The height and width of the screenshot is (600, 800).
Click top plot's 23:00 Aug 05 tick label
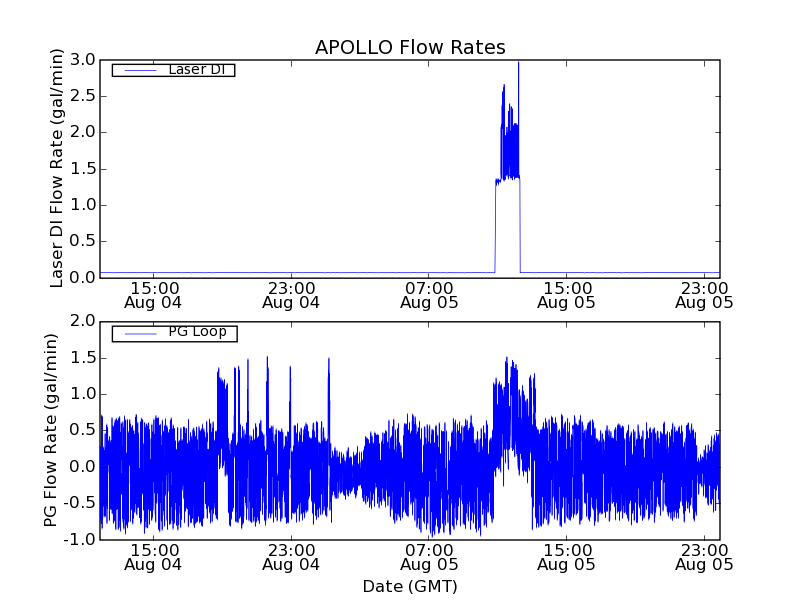[704, 294]
